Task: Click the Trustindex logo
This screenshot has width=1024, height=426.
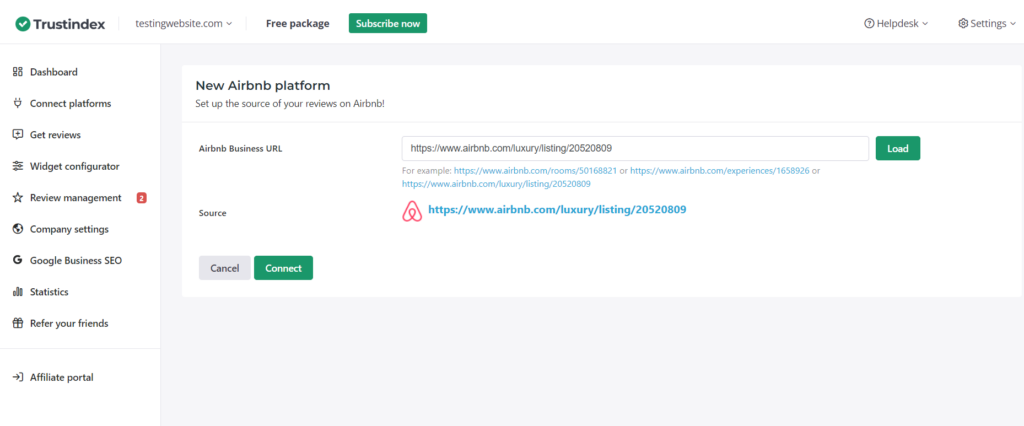Action: coord(66,23)
